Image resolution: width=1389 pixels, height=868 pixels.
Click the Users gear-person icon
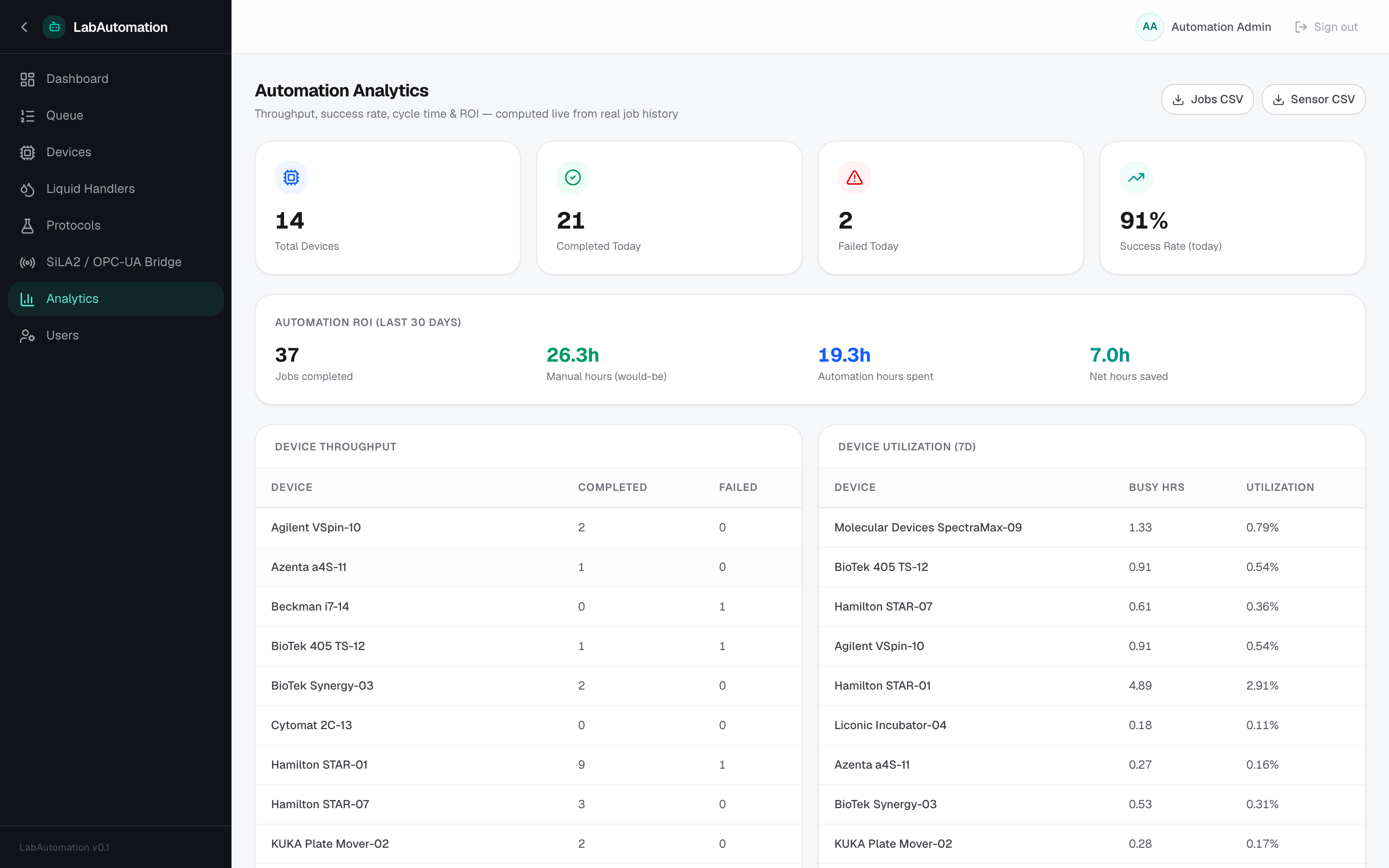(27, 336)
